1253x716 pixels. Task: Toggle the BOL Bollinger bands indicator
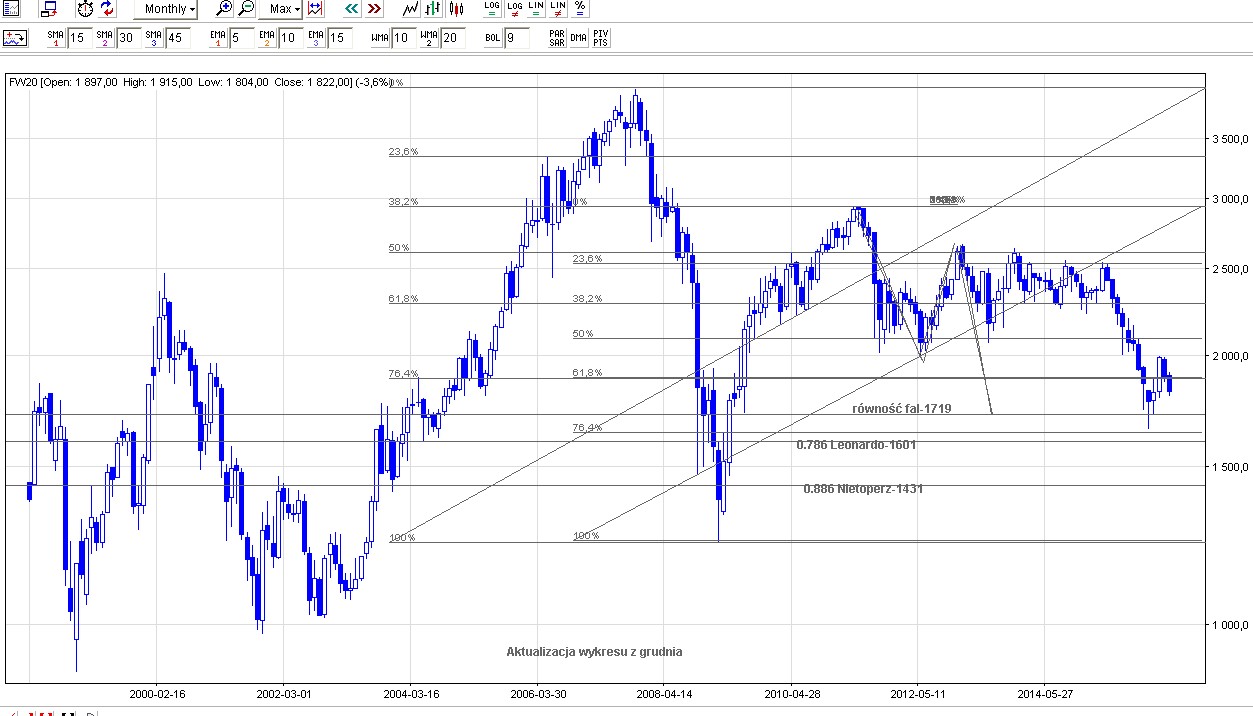[492, 38]
